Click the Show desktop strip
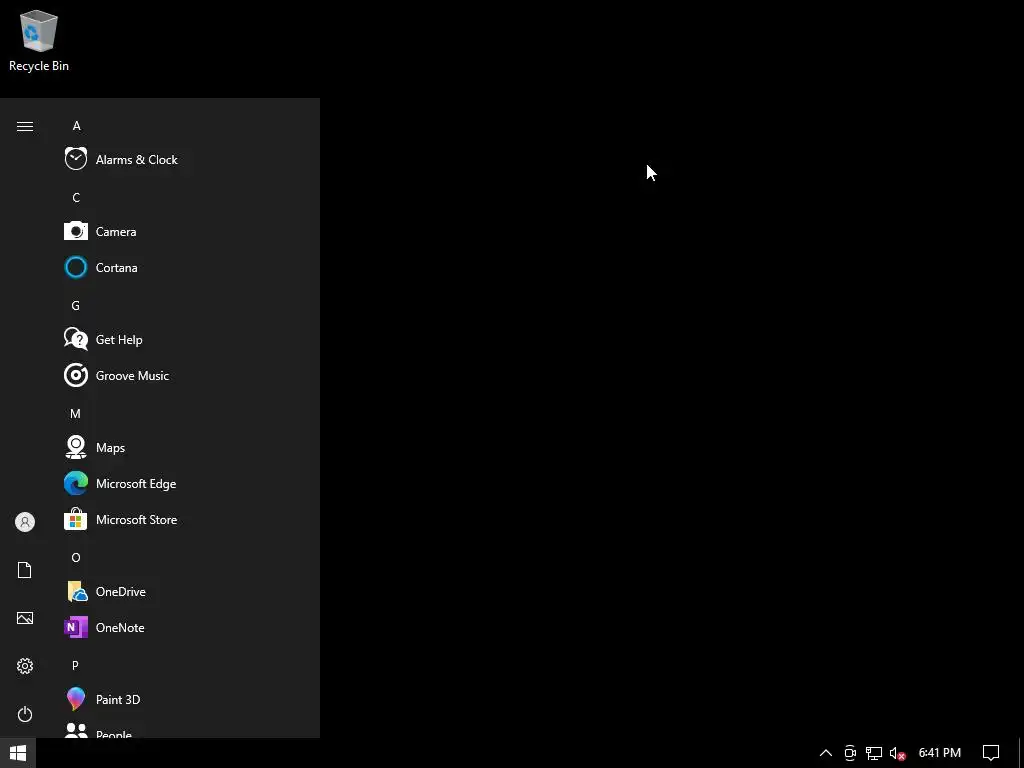 click(1021, 753)
